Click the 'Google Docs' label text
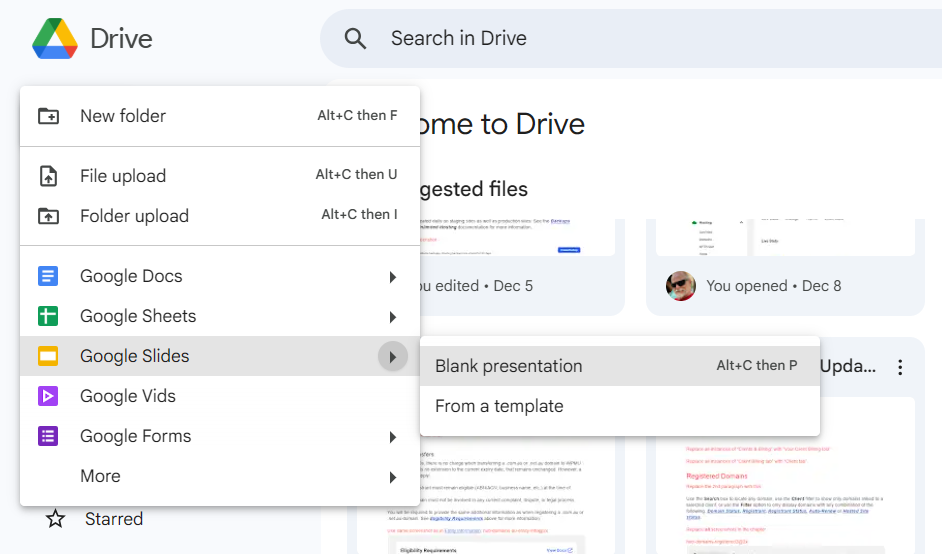 click(132, 276)
